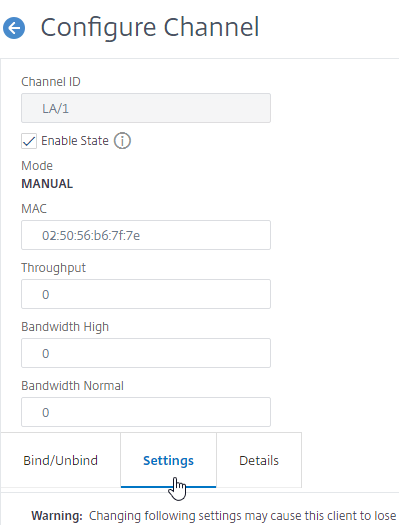The height and width of the screenshot is (525, 399).
Task: Click the Bandwidth High label
Action: click(65, 327)
